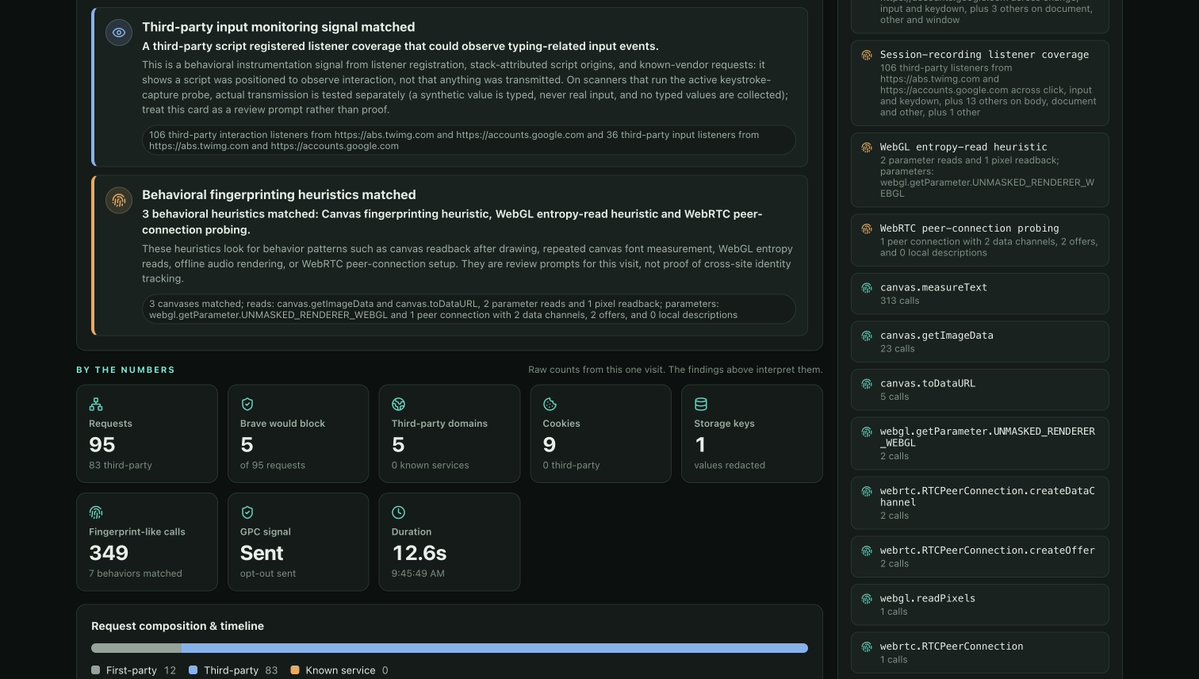Image resolution: width=1199 pixels, height=679 pixels.
Task: Click the 0 known services caption
Action: click(430, 465)
